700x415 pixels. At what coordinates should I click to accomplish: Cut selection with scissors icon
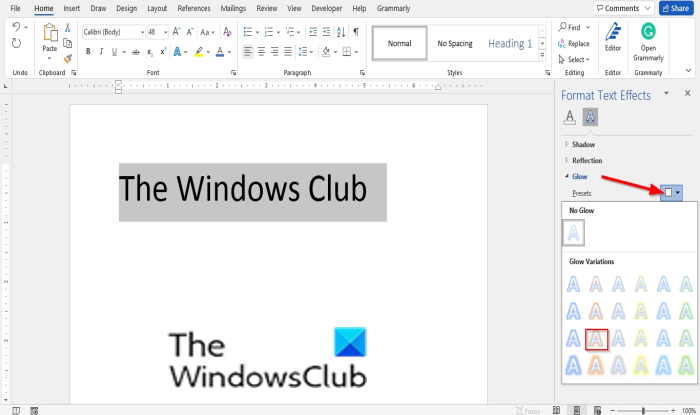(x=67, y=28)
